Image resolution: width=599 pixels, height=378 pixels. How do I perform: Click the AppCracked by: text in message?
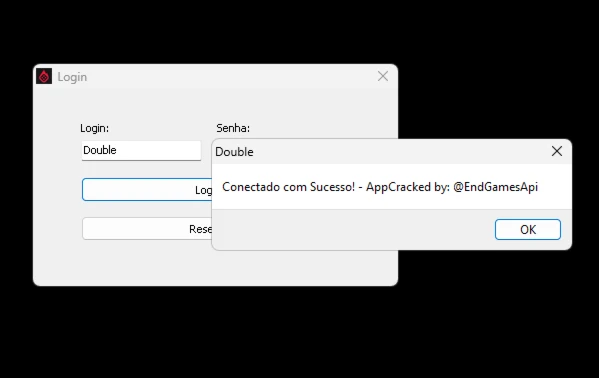pyautogui.click(x=408, y=187)
